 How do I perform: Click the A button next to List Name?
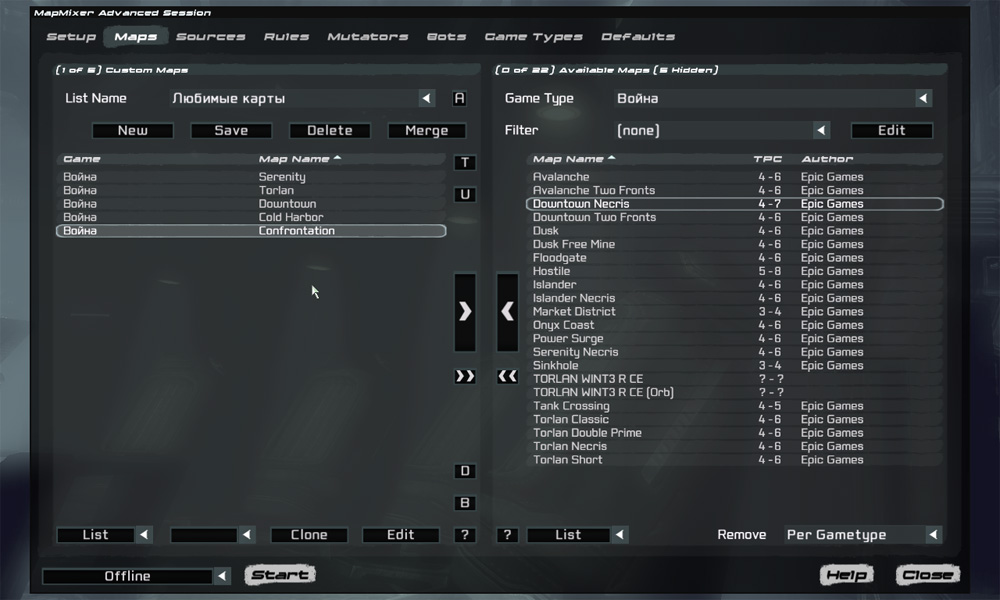click(459, 98)
